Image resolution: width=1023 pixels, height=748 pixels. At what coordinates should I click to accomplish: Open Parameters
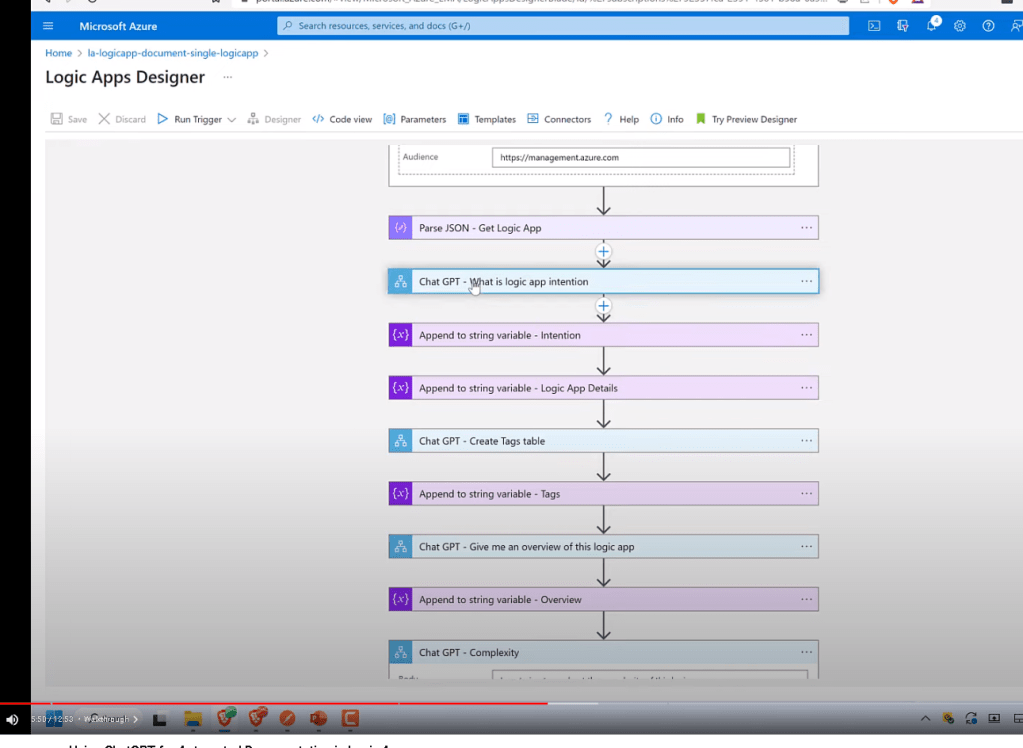415,119
